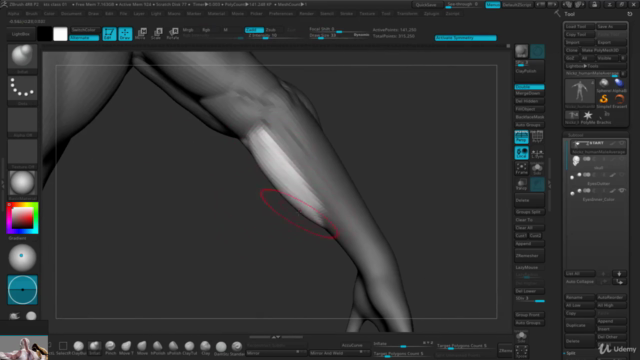Select the Sphere3D tool icon
This screenshot has height=360, width=640.
coord(604,84)
